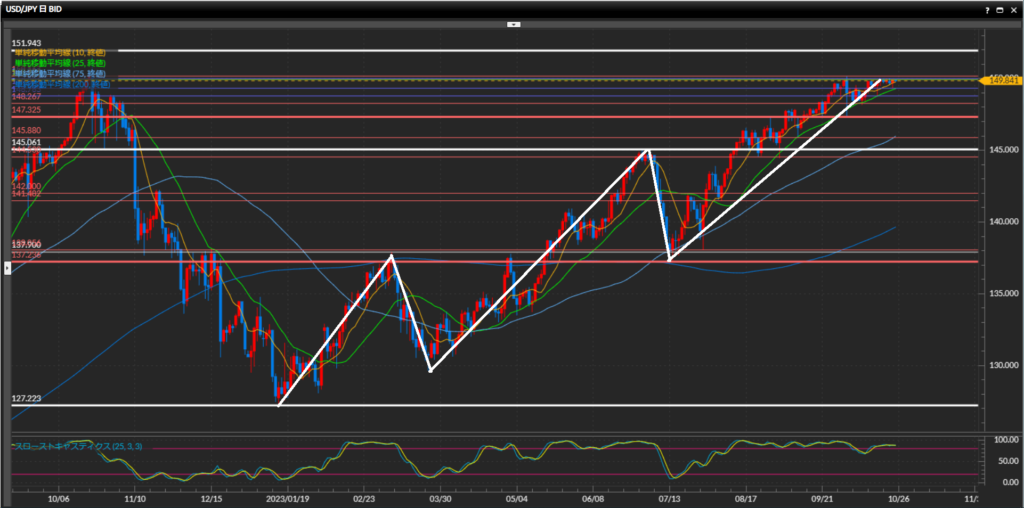Close the USD/JPY chart window

(x=1013, y=8)
